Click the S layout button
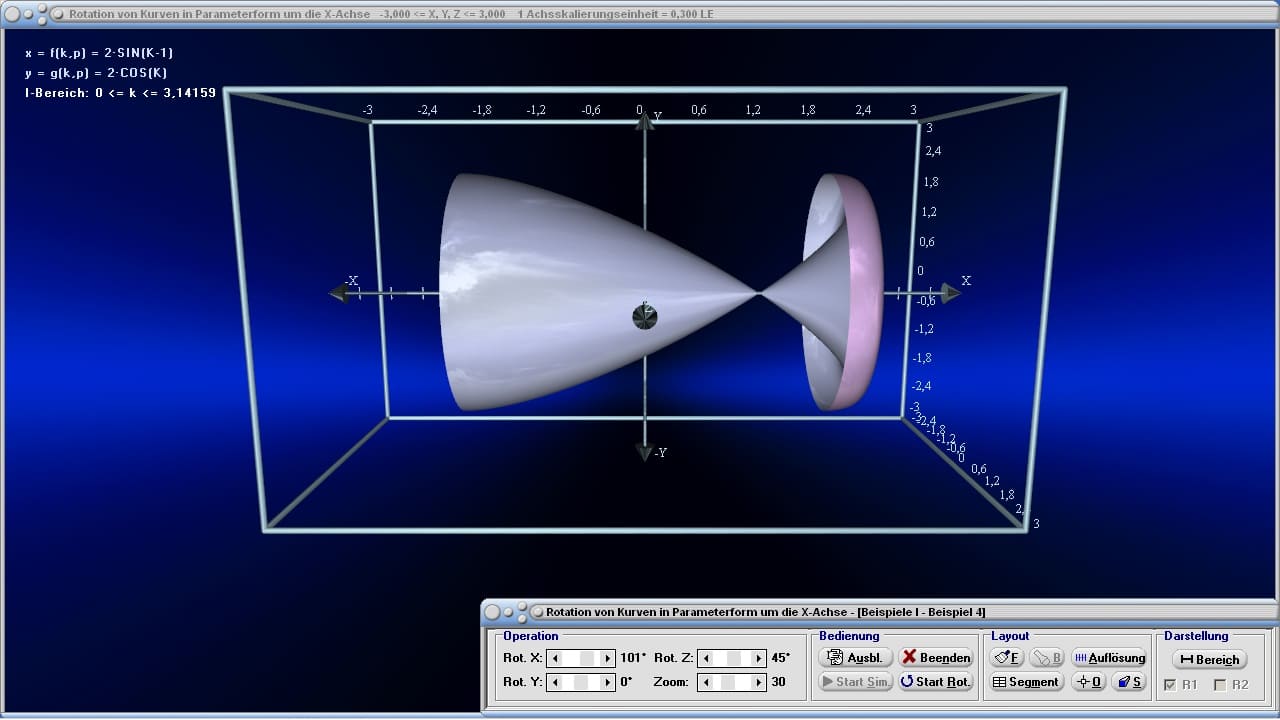 click(x=1129, y=682)
